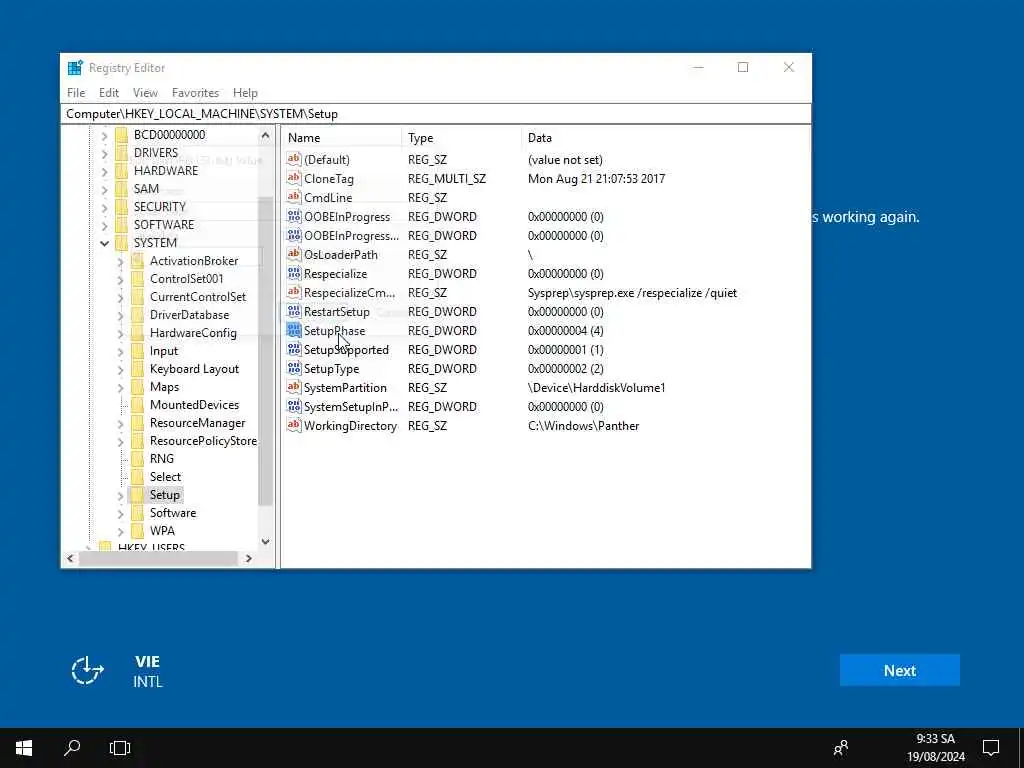The image size is (1024, 768).
Task: Open Task View on the taskbar
Action: tap(120, 748)
